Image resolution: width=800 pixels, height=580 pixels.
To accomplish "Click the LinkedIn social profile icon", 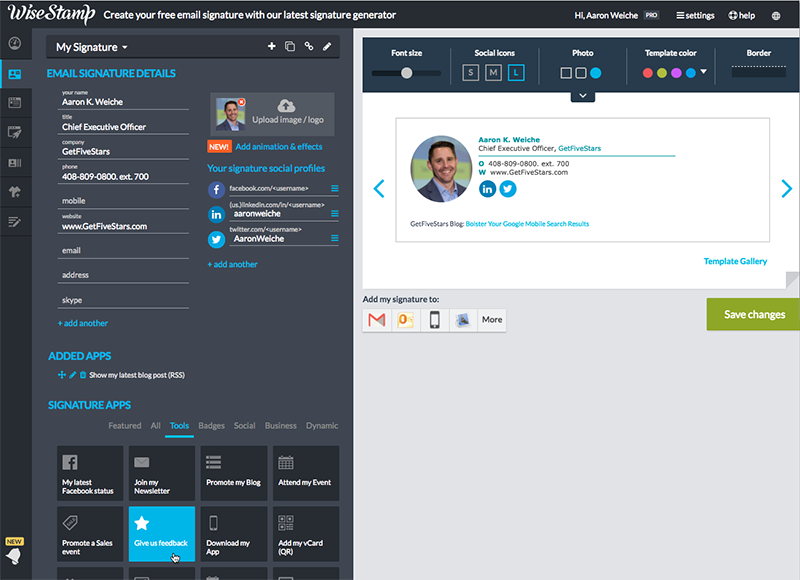I will point(216,214).
